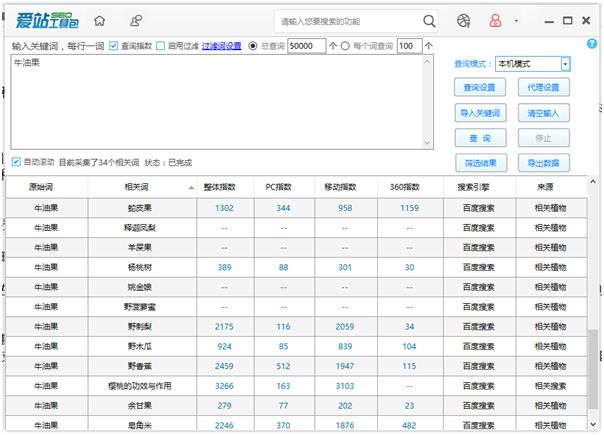The image size is (604, 435).
Task: Click the results table scroll-down arrow
Action: tap(593, 425)
